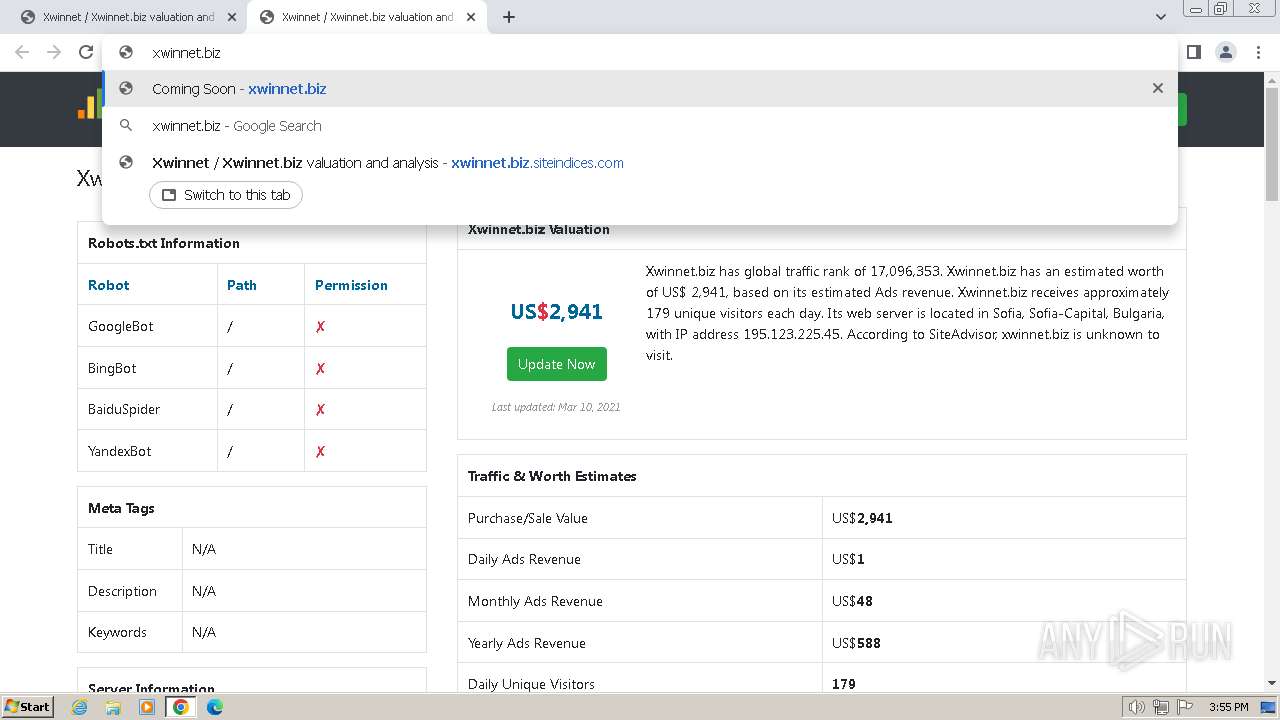Click the Purchase/Sale Value row
Image resolution: width=1280 pixels, height=720 pixels.
pos(822,518)
